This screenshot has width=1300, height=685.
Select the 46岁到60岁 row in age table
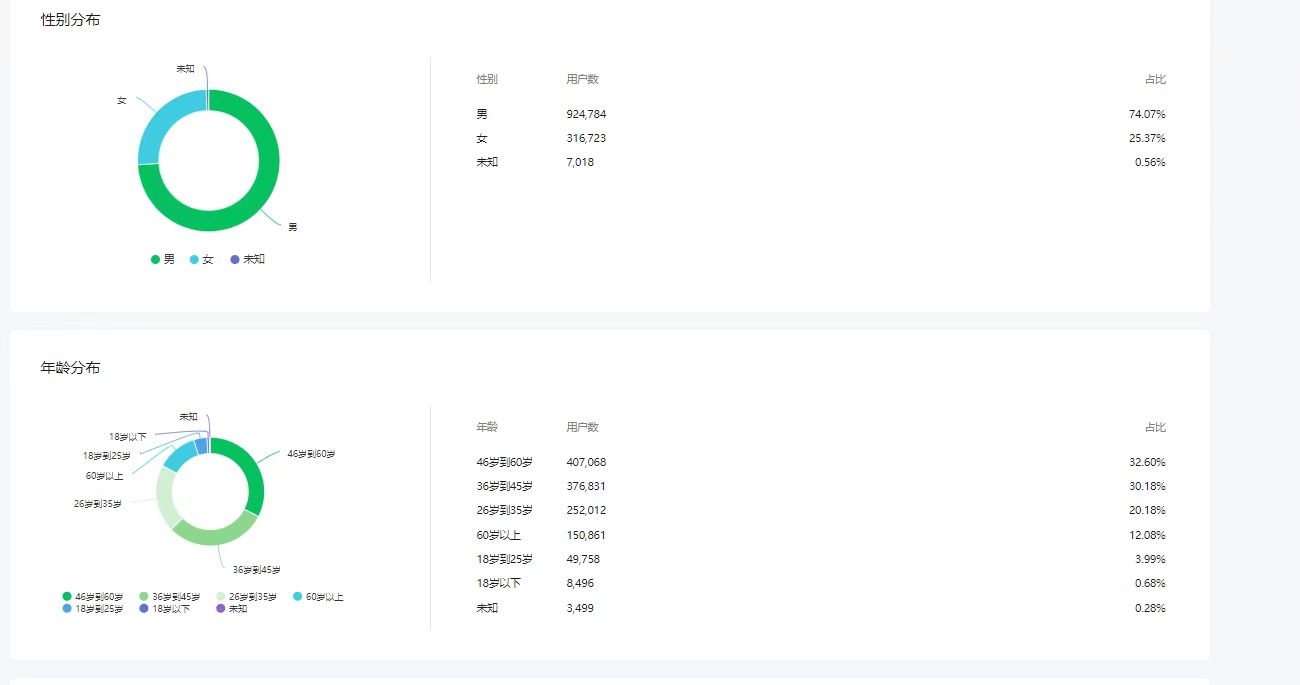821,462
